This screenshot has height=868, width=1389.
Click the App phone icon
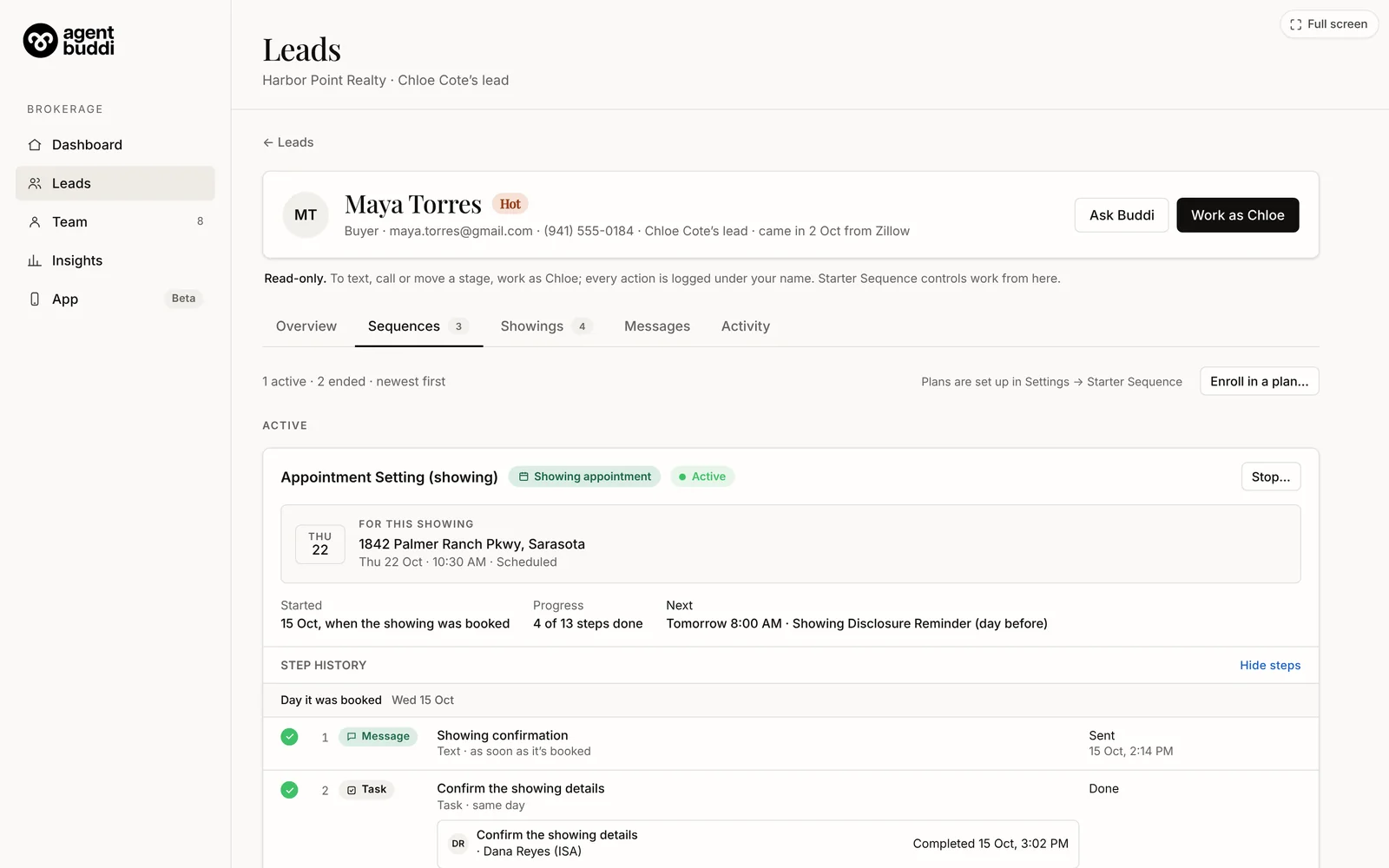[x=35, y=299]
